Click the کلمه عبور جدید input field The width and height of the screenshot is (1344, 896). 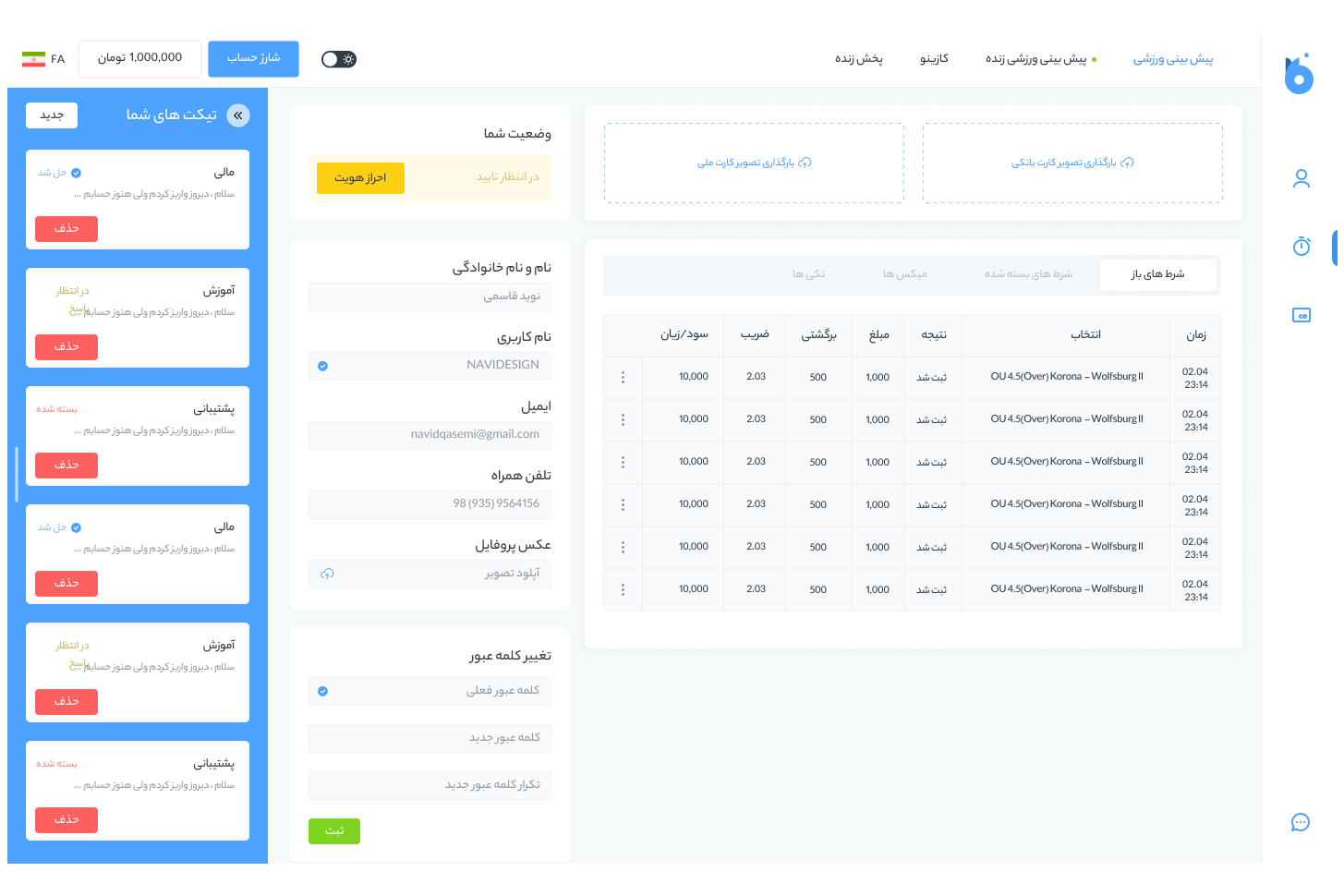430,738
